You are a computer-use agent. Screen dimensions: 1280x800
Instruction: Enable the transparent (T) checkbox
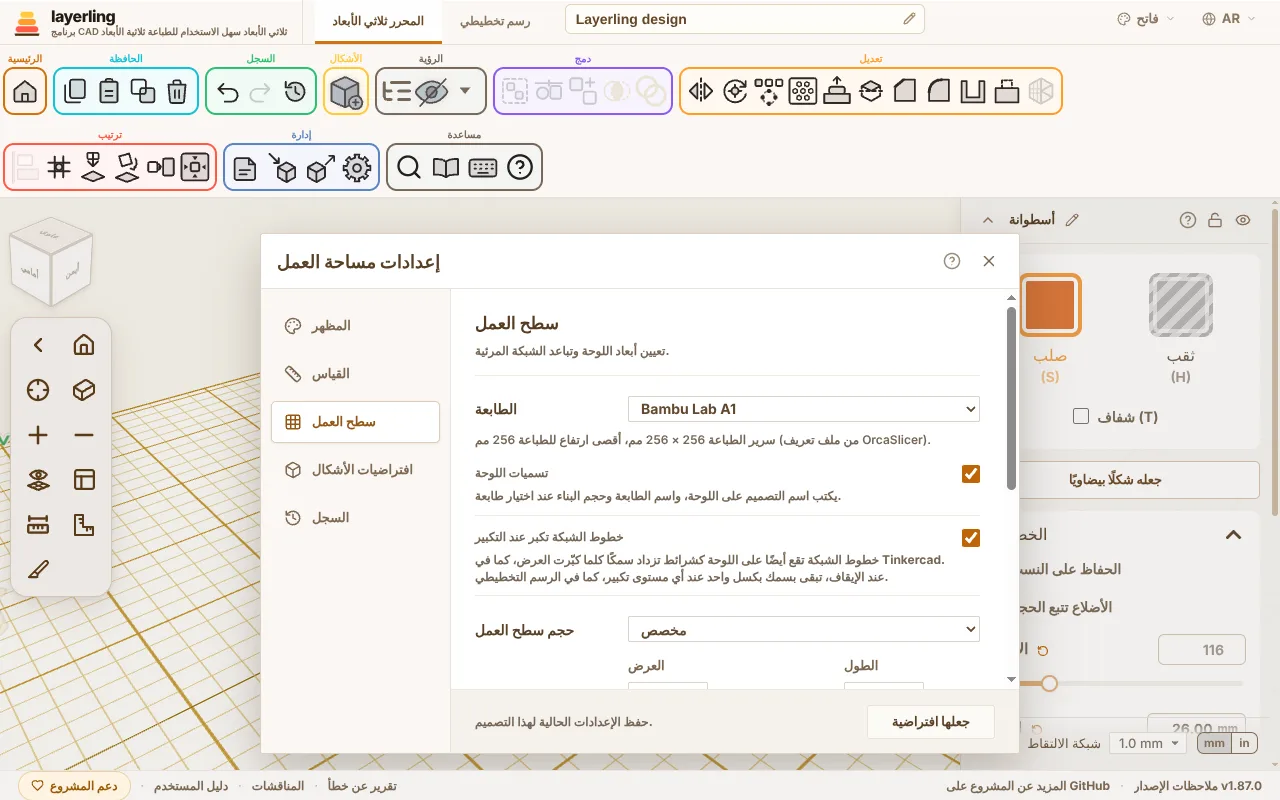[x=1080, y=416]
